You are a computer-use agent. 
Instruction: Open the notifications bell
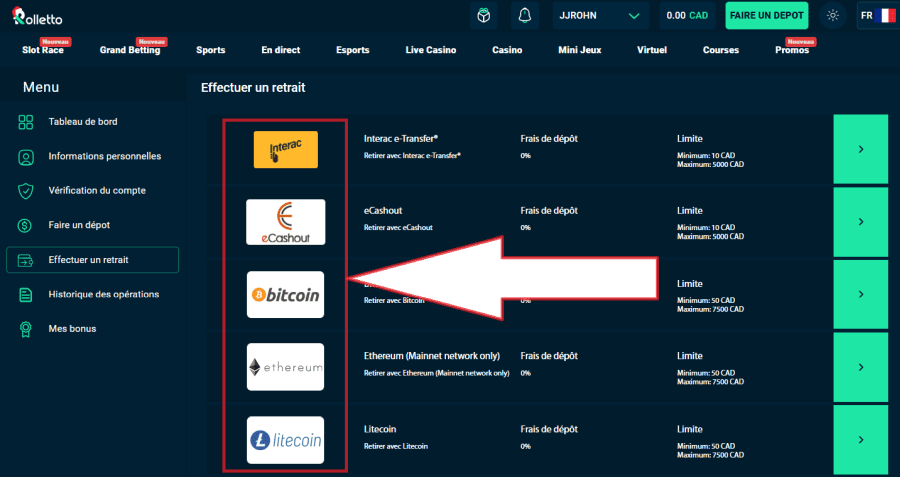(x=525, y=15)
